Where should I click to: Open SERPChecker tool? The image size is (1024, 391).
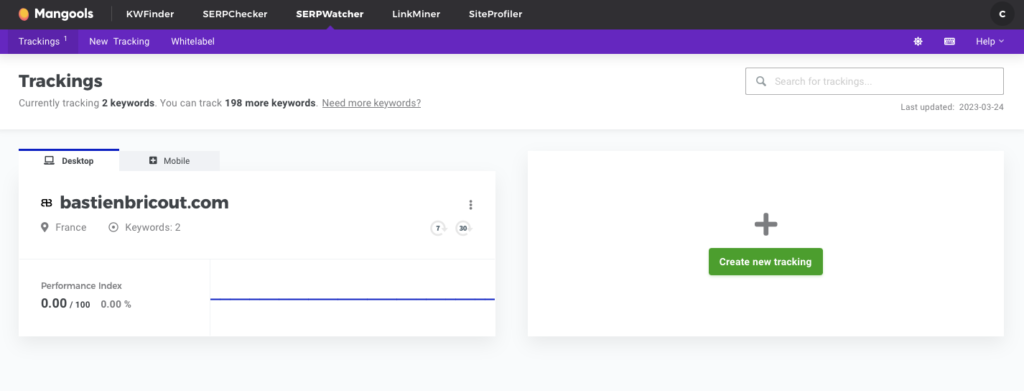click(235, 14)
